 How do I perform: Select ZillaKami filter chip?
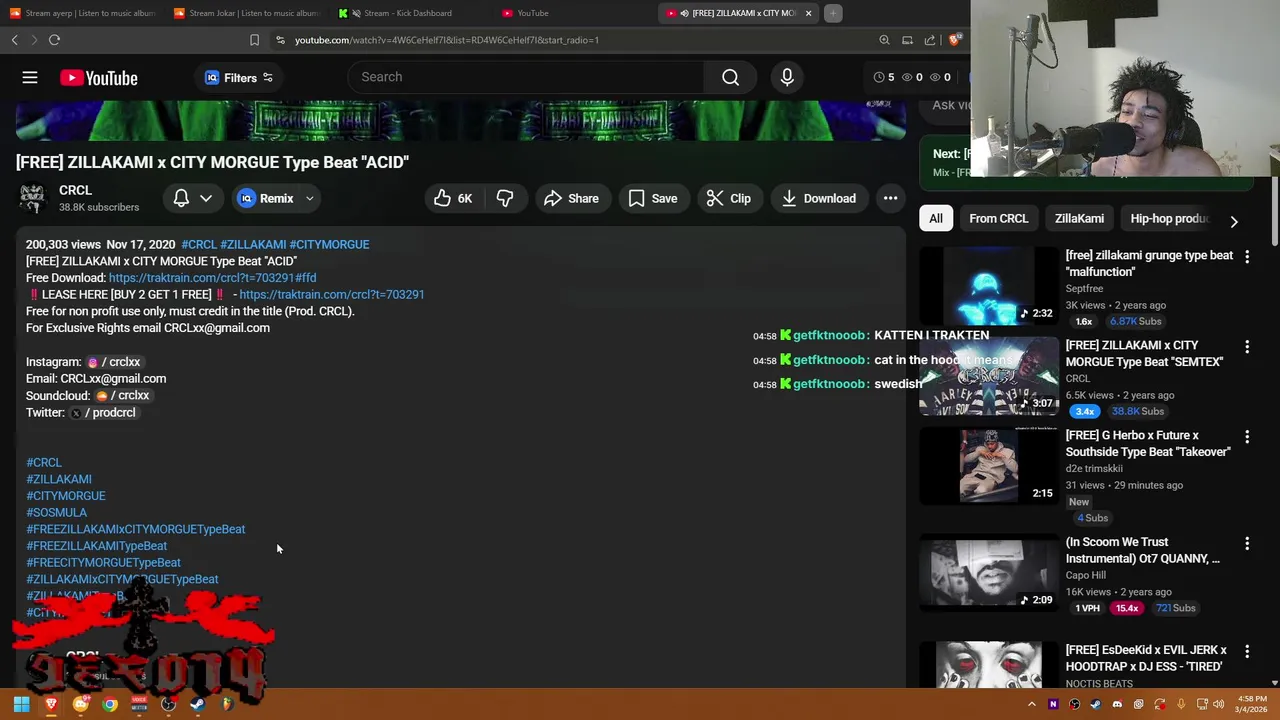tap(1079, 218)
